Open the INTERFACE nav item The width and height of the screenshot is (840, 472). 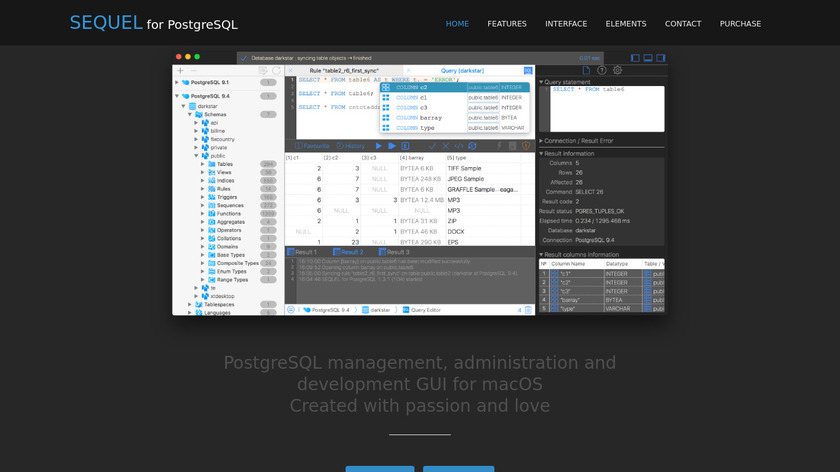(x=566, y=24)
